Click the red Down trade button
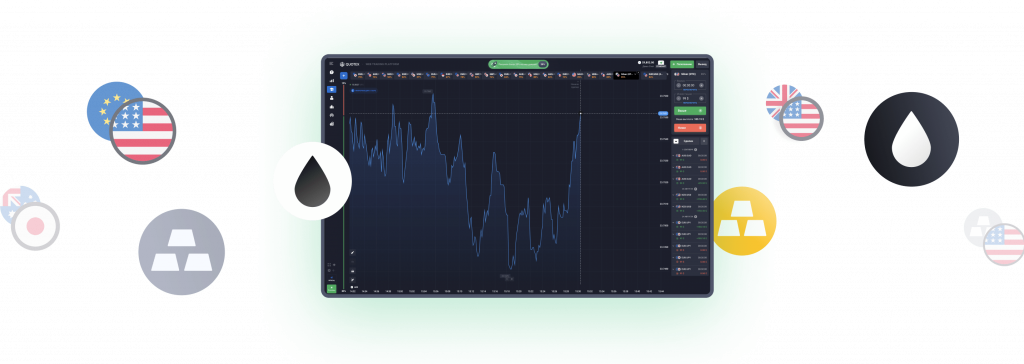1024x364 pixels. pyautogui.click(x=690, y=128)
